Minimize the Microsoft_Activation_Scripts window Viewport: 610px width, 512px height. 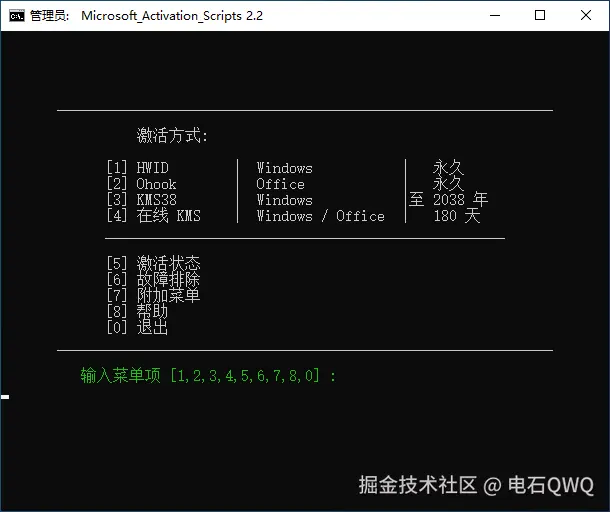(495, 16)
